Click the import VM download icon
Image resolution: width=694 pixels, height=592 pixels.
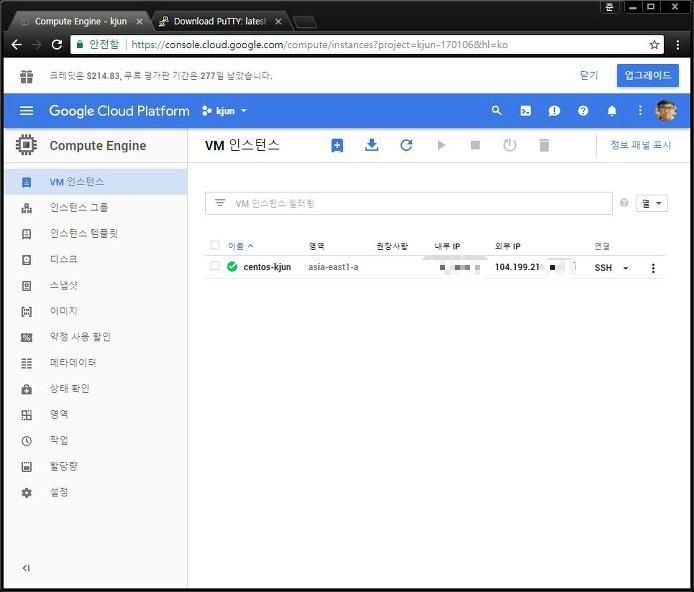(371, 145)
